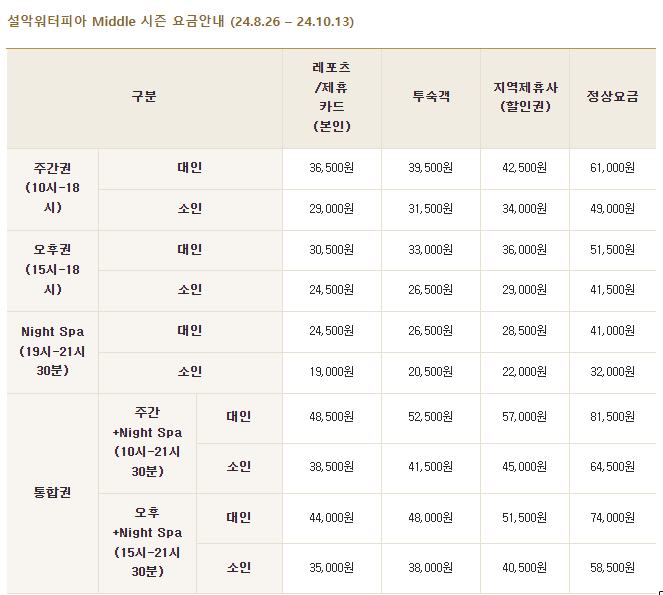Click the 74,000원 price cell
This screenshot has width=663, height=595.
coord(612,518)
